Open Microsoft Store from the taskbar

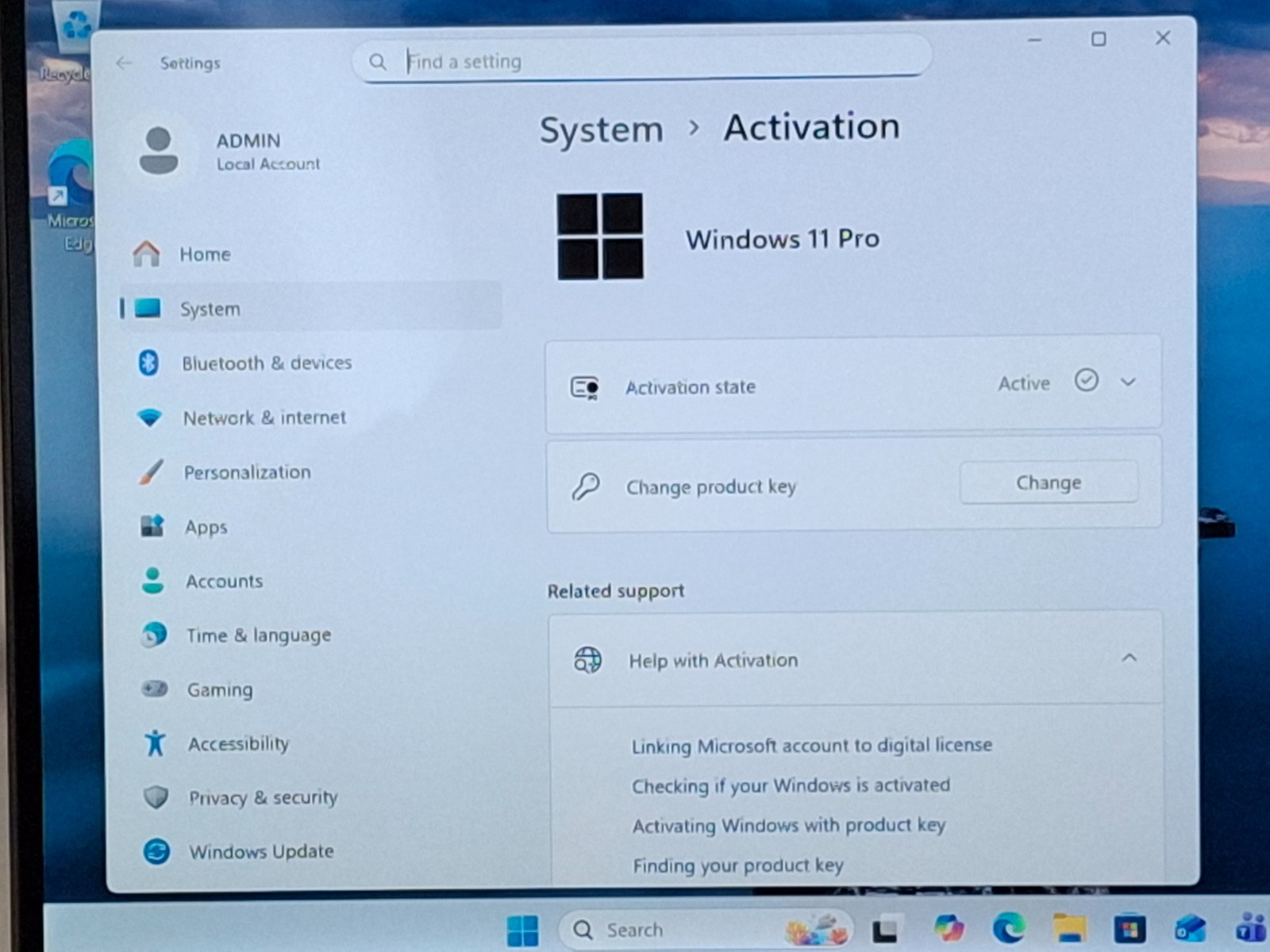[x=1130, y=928]
